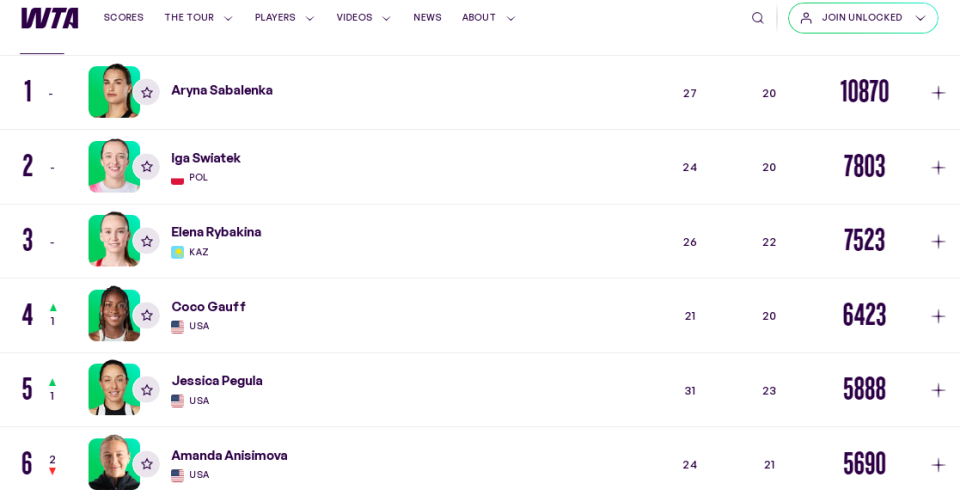Open the site search icon
Viewport: 960px width, 496px height.
pos(757,18)
